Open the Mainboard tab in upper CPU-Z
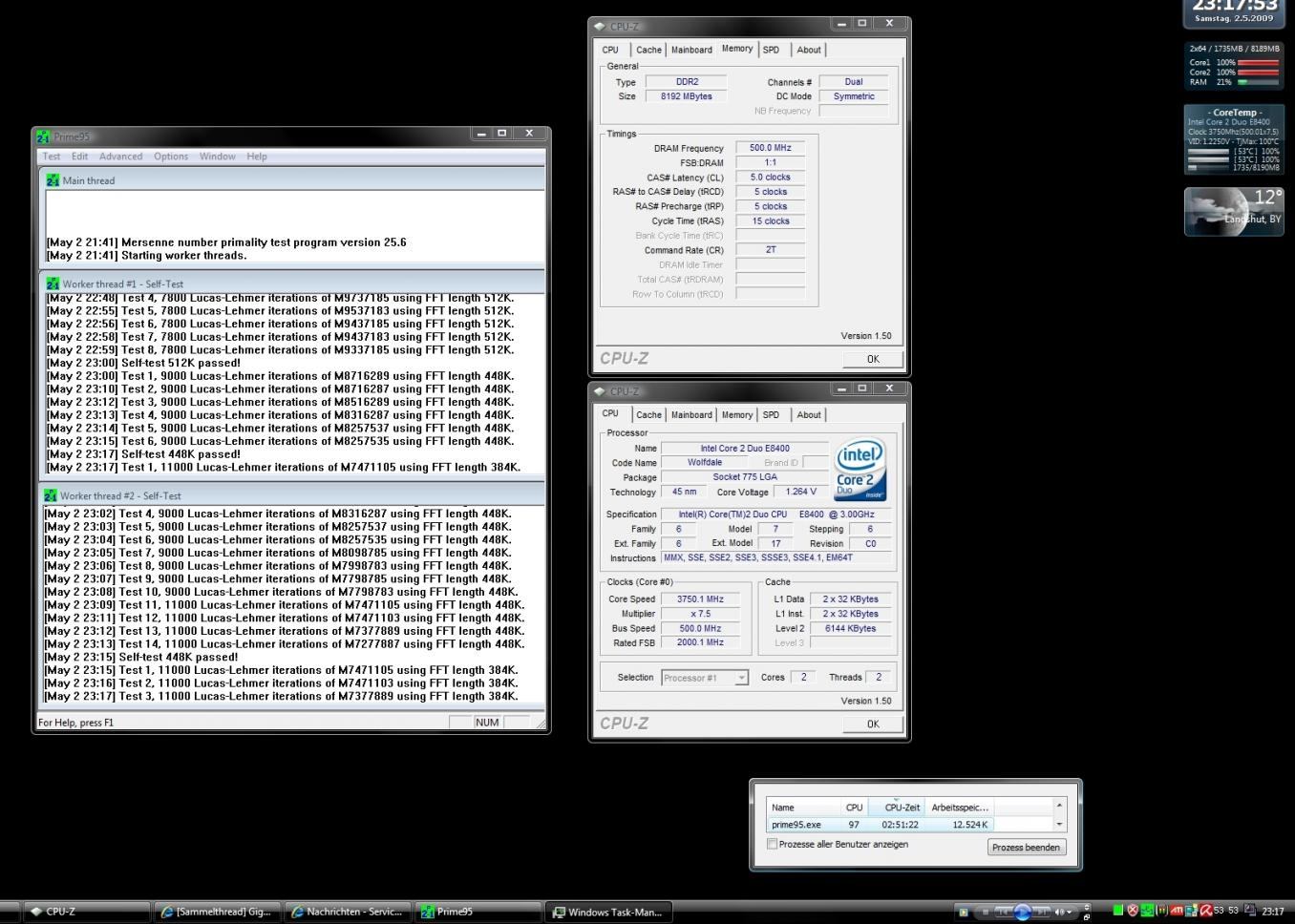 click(691, 50)
